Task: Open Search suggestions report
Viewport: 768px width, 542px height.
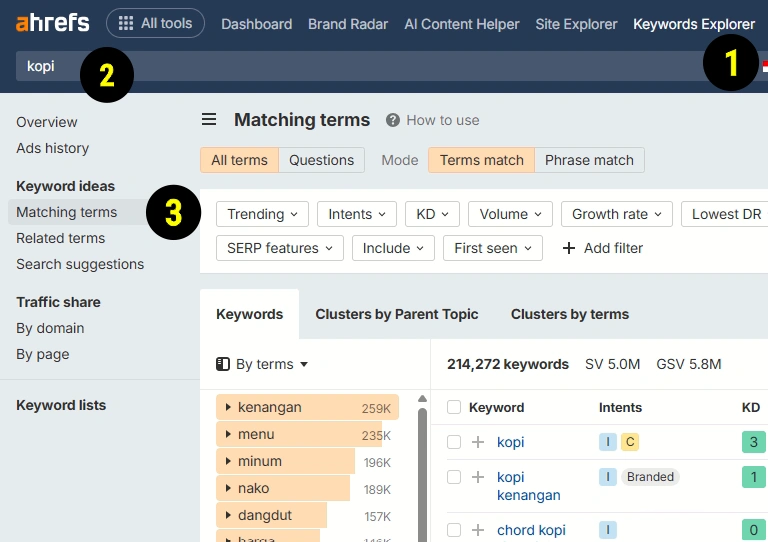Action: pos(80,264)
